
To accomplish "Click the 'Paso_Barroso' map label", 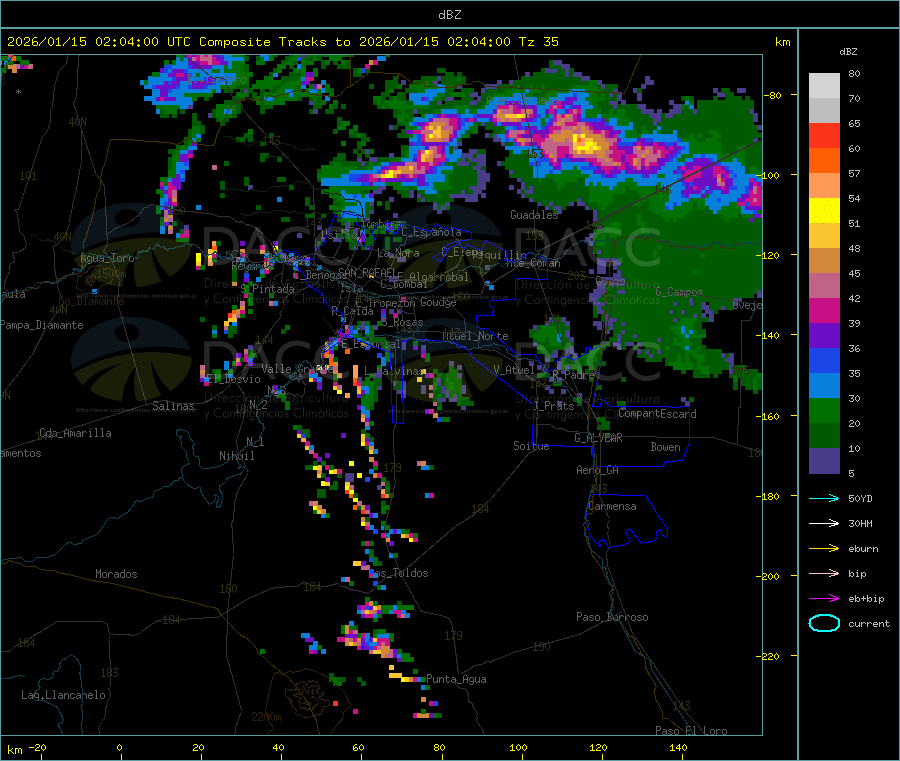I will (x=612, y=617).
